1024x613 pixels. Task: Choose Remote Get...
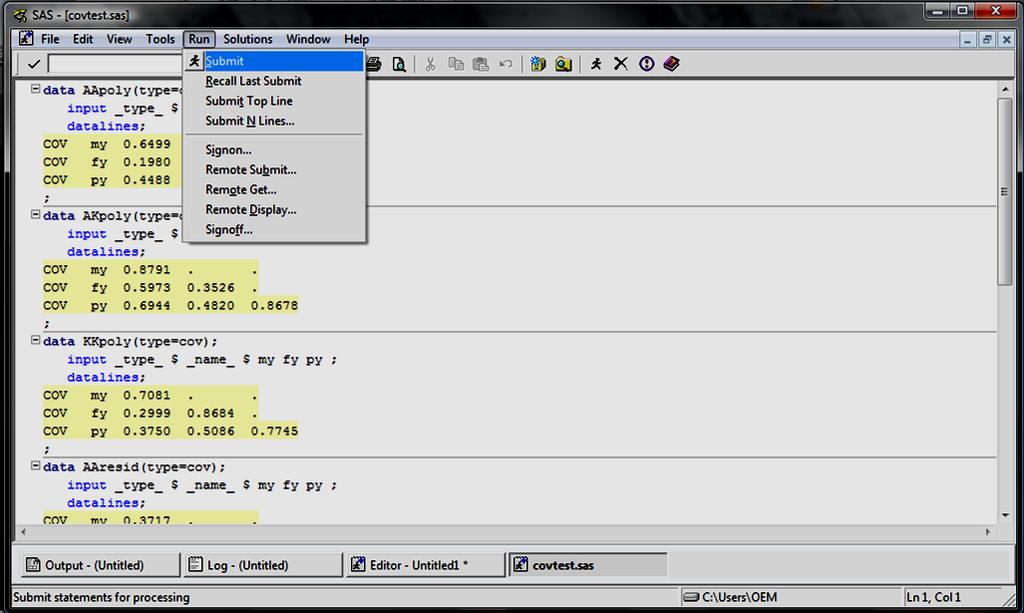click(274, 189)
